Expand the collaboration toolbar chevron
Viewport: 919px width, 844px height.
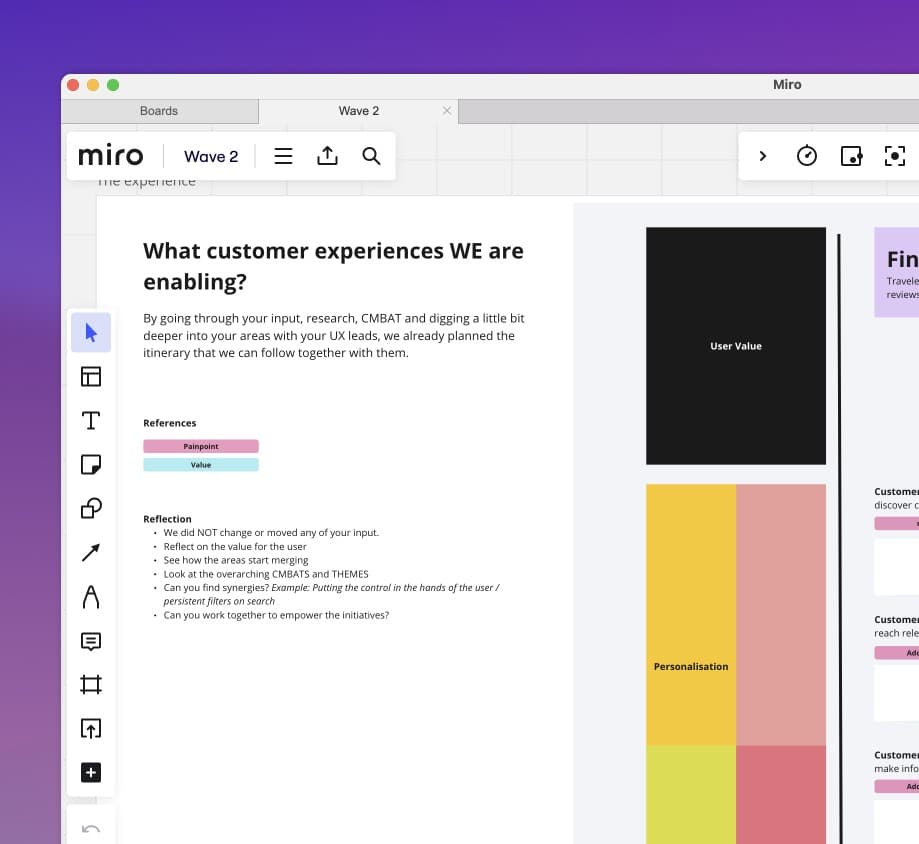pos(763,156)
